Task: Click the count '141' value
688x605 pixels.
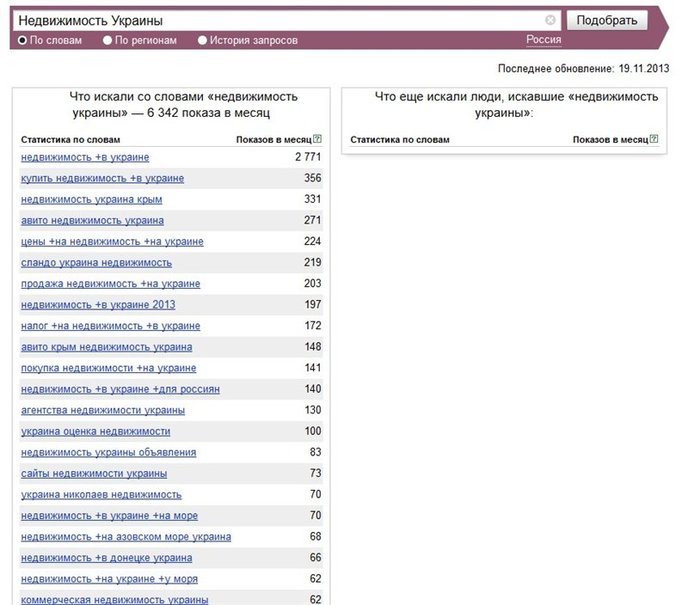Action: pyautogui.click(x=313, y=368)
